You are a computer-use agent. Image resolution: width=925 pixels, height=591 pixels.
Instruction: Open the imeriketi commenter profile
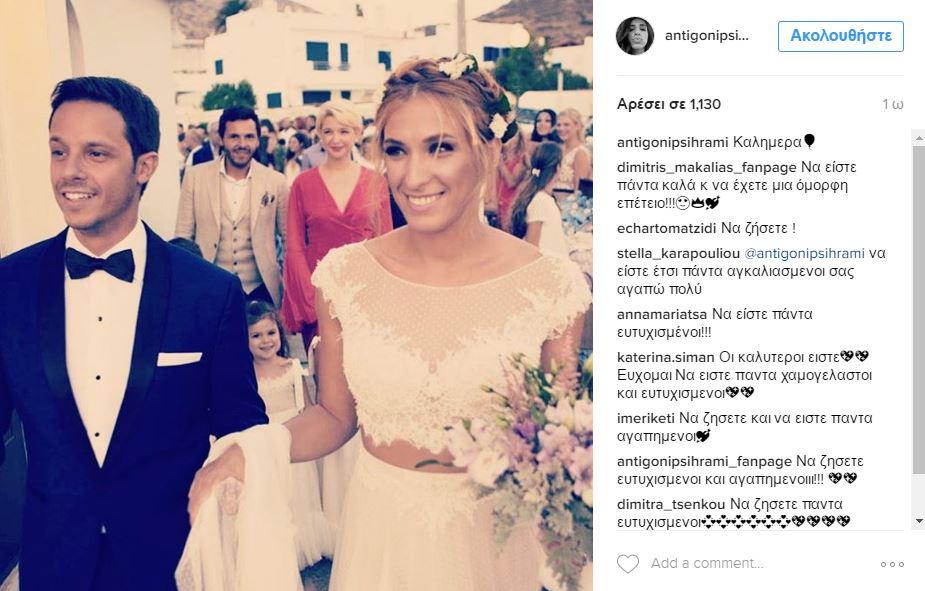[x=646, y=419]
